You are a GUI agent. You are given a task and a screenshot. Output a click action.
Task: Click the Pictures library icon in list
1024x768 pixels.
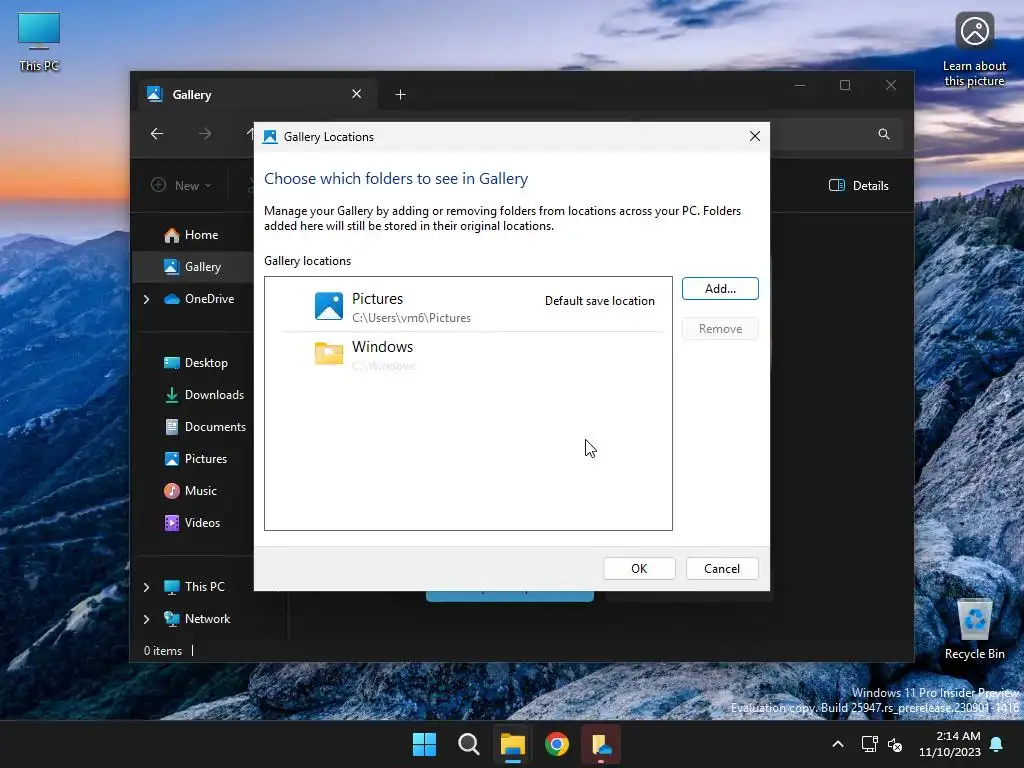(x=328, y=306)
